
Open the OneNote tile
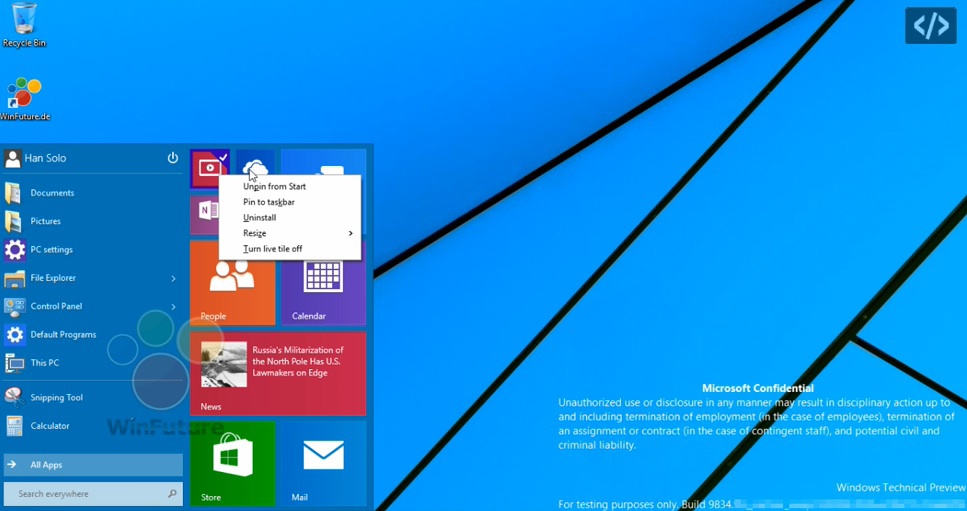[205, 215]
